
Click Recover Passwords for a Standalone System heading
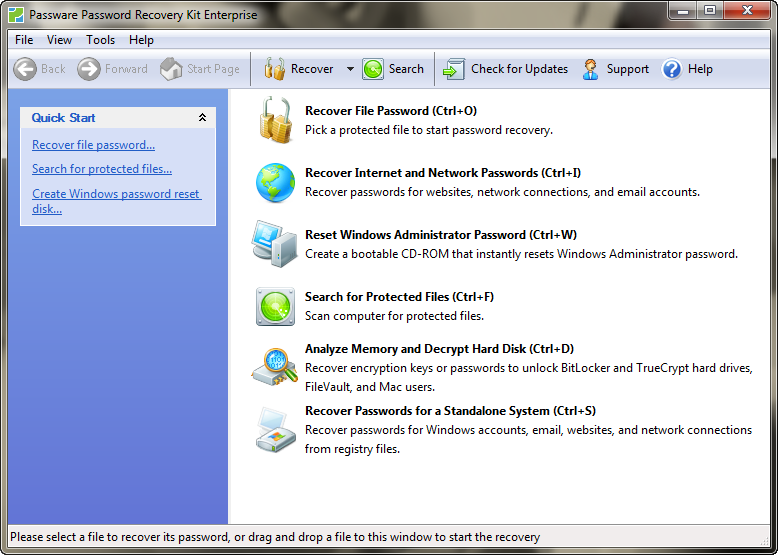click(450, 411)
